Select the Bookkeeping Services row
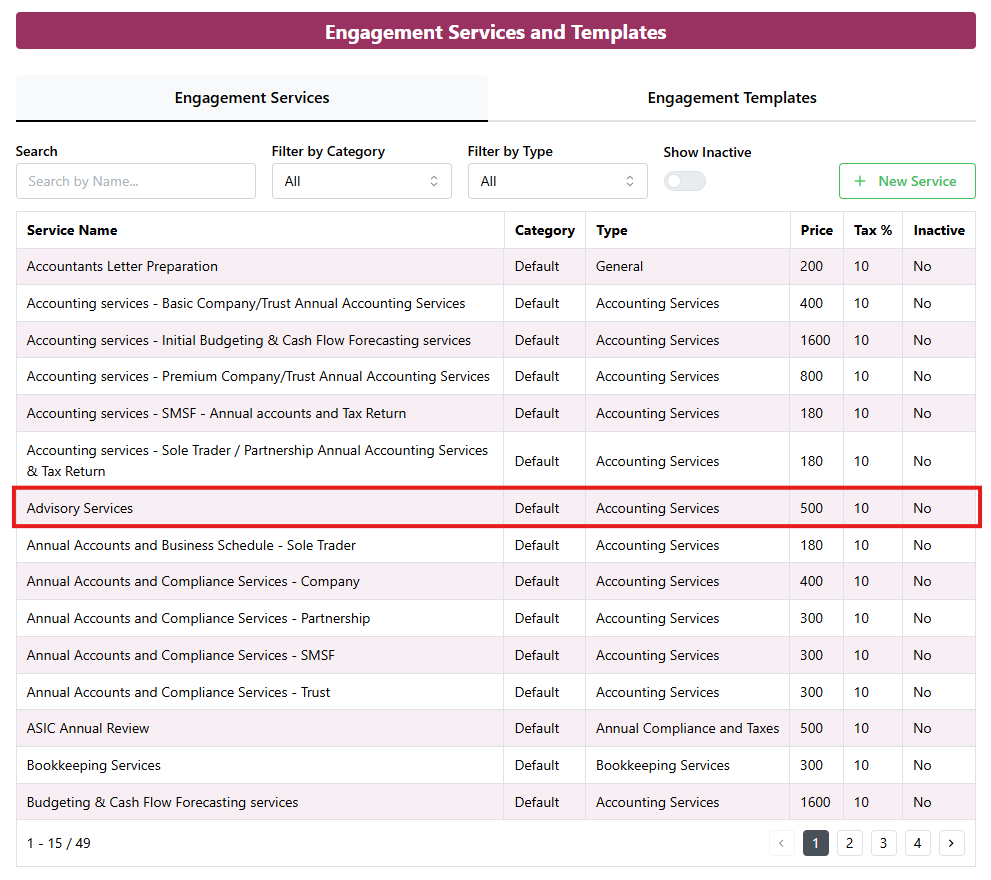This screenshot has height=880, width=991. click(94, 765)
